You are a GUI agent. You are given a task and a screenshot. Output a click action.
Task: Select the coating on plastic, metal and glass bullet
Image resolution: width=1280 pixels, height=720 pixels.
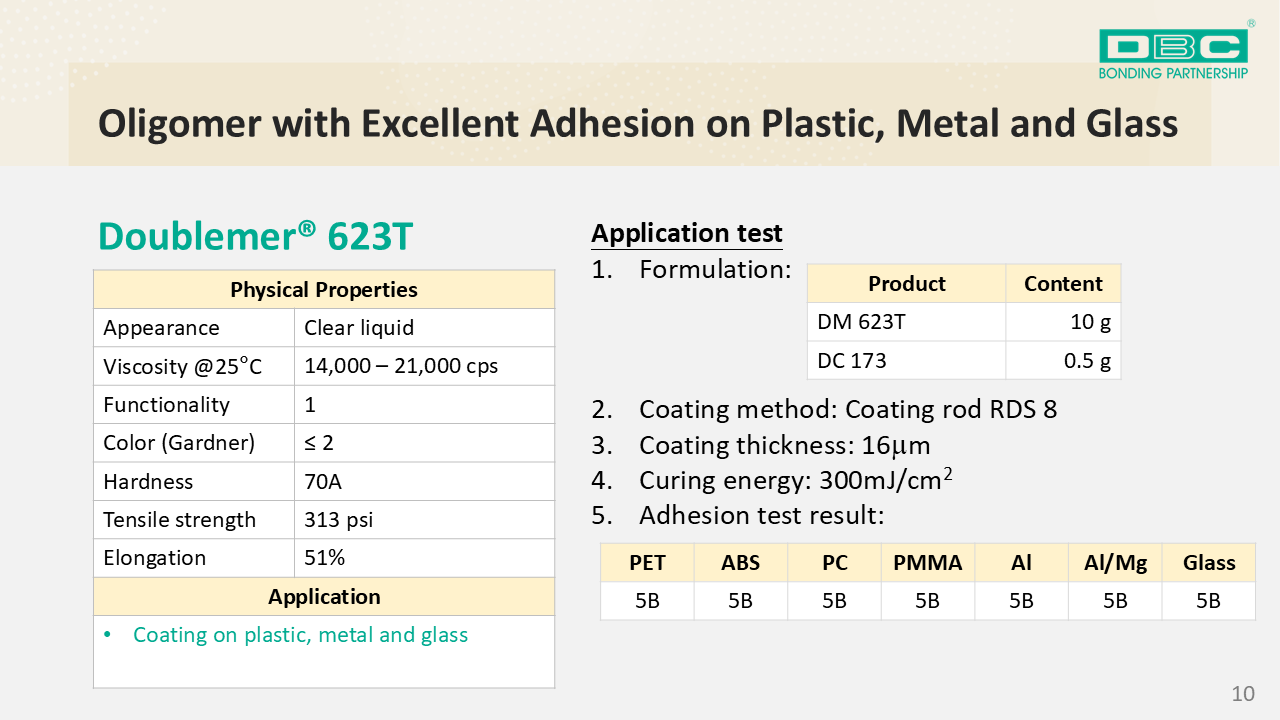coord(300,635)
